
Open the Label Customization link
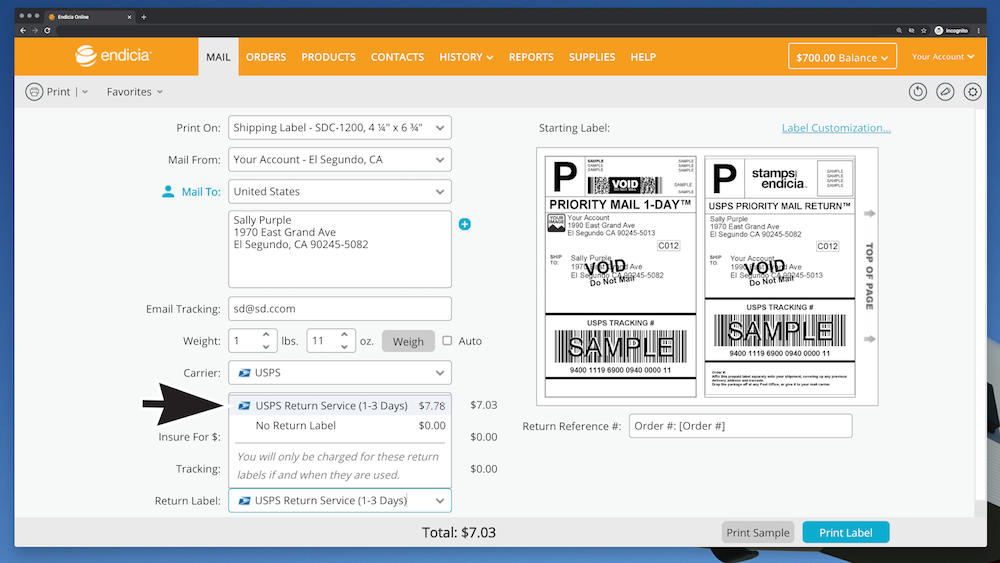pyautogui.click(x=836, y=128)
